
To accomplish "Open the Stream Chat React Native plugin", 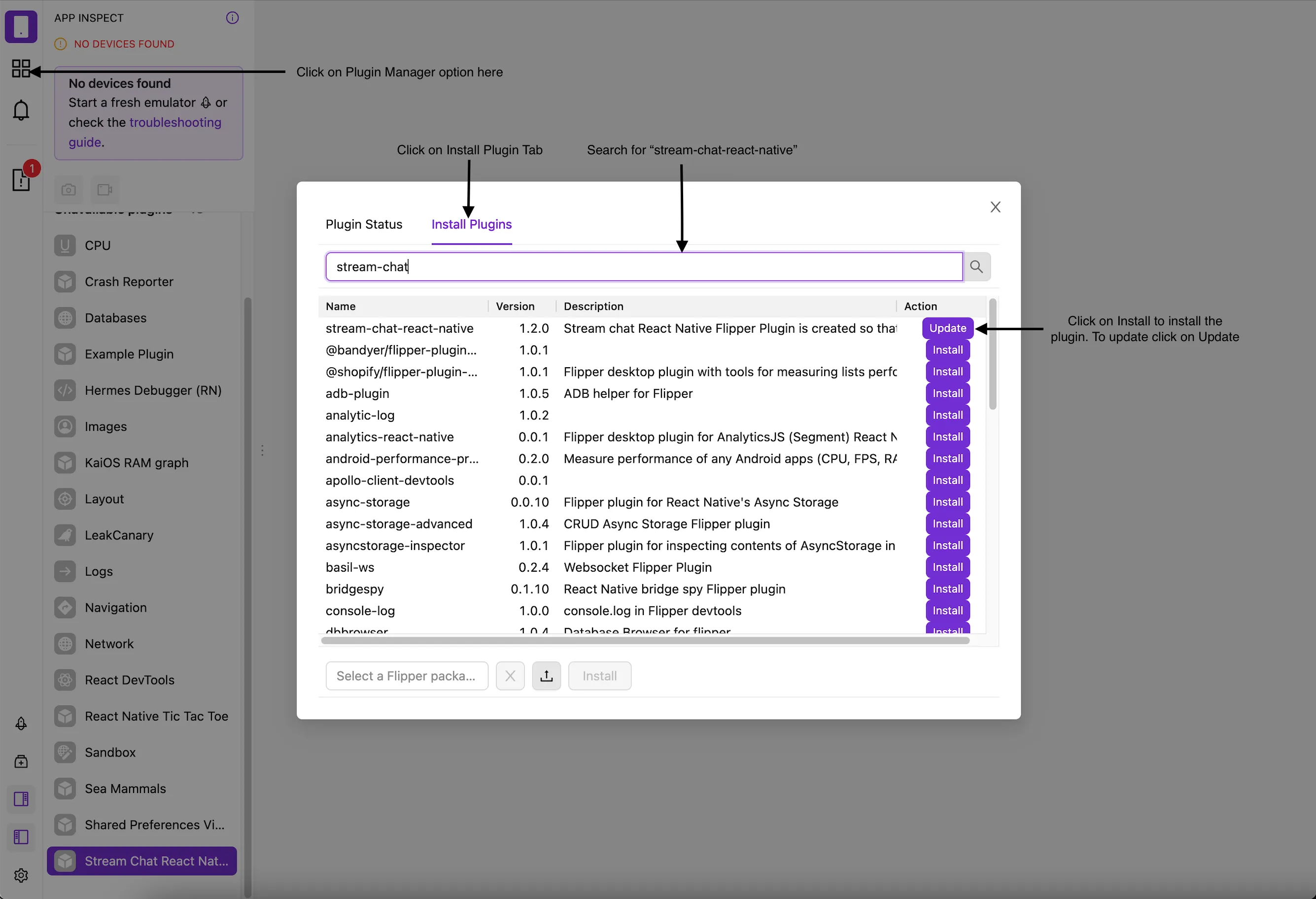I will tap(141, 861).
